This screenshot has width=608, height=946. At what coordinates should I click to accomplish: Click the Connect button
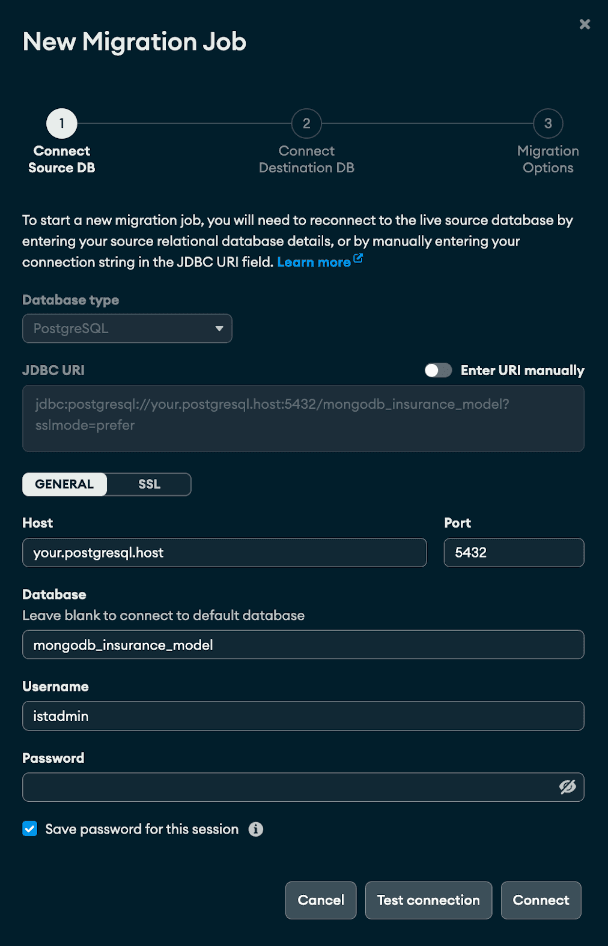pyautogui.click(x=541, y=900)
